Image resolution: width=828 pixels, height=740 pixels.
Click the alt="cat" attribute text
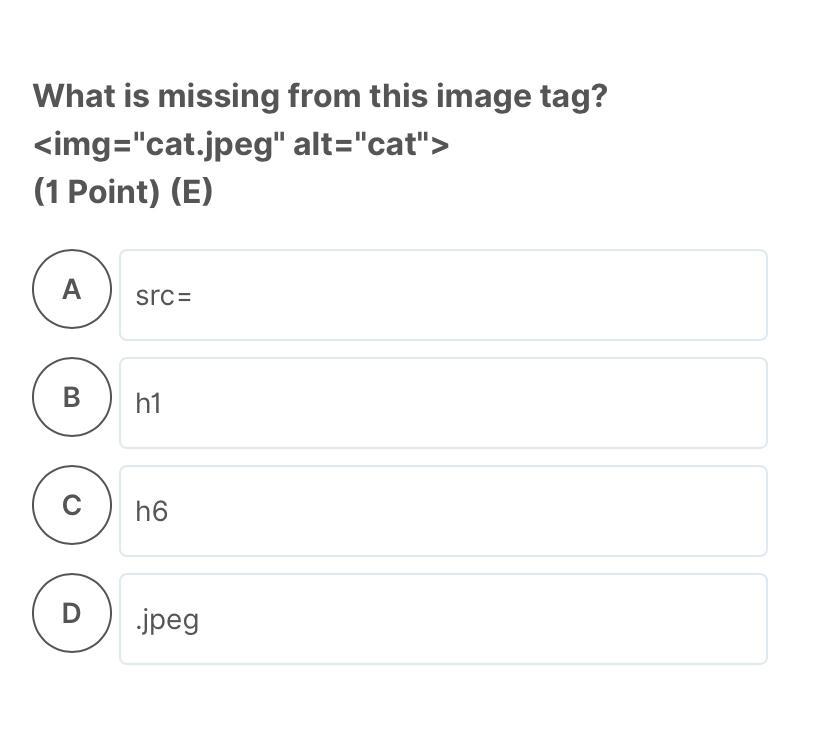pyautogui.click(x=362, y=145)
